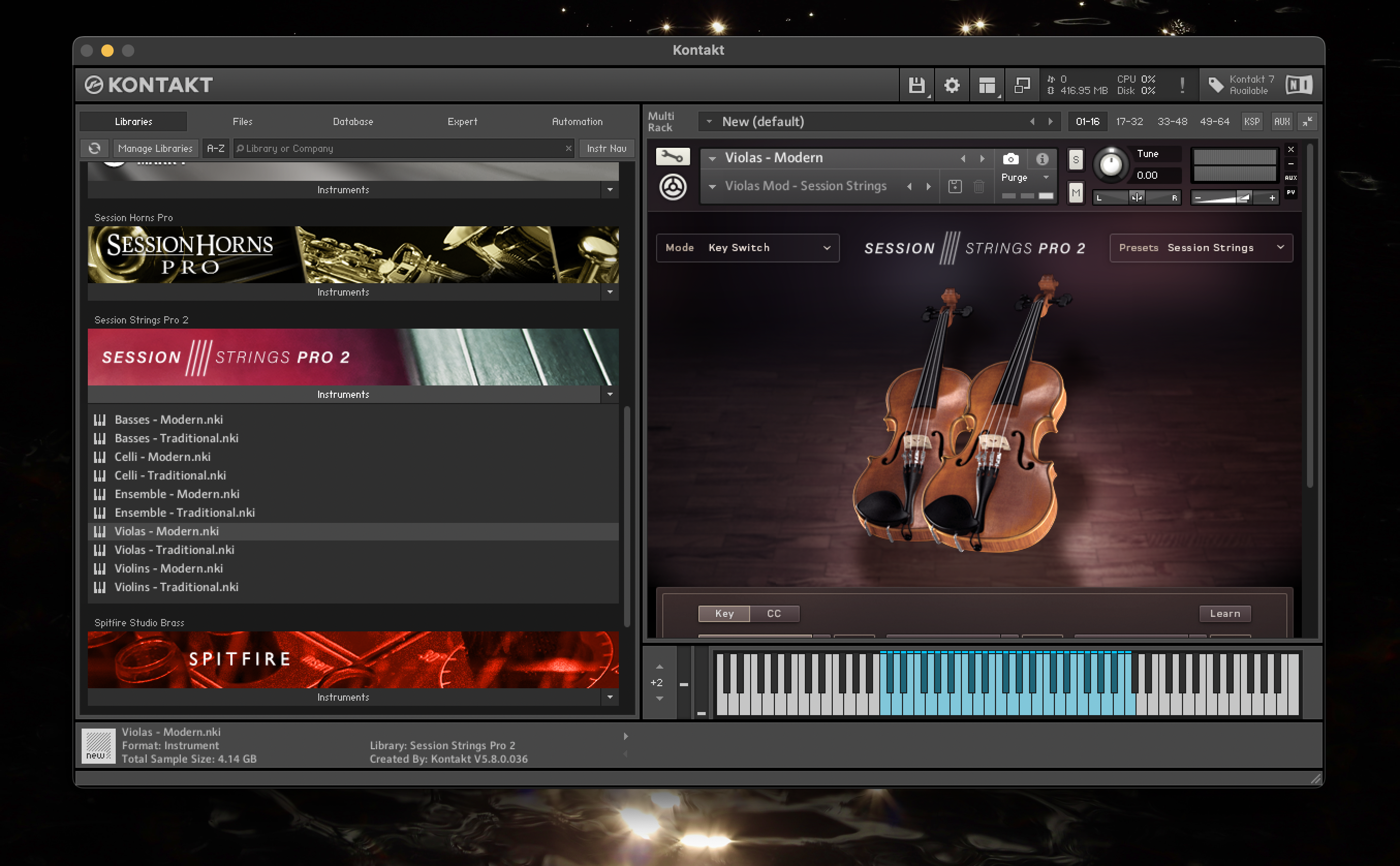The height and width of the screenshot is (866, 1400).
Task: Remove instrument with X button
Action: tap(1290, 149)
